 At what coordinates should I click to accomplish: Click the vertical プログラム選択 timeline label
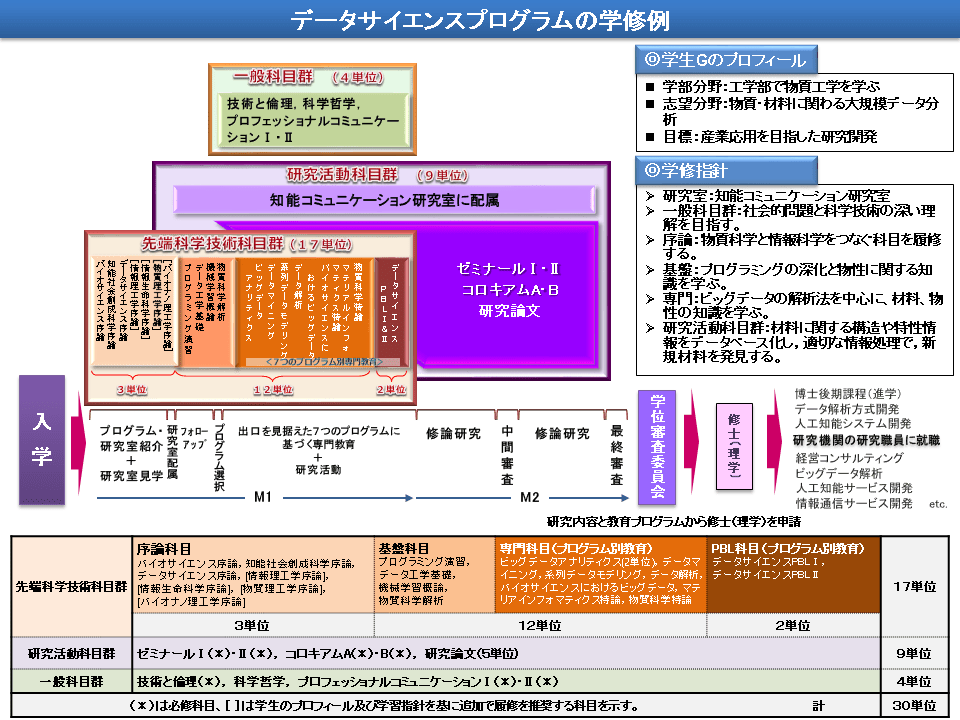click(x=219, y=457)
